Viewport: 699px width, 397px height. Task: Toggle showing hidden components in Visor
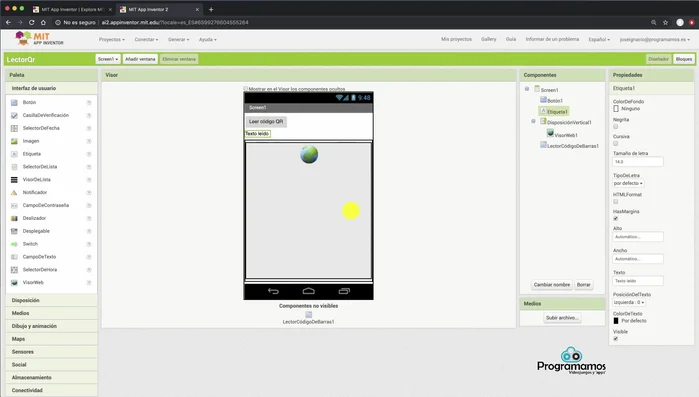point(246,89)
